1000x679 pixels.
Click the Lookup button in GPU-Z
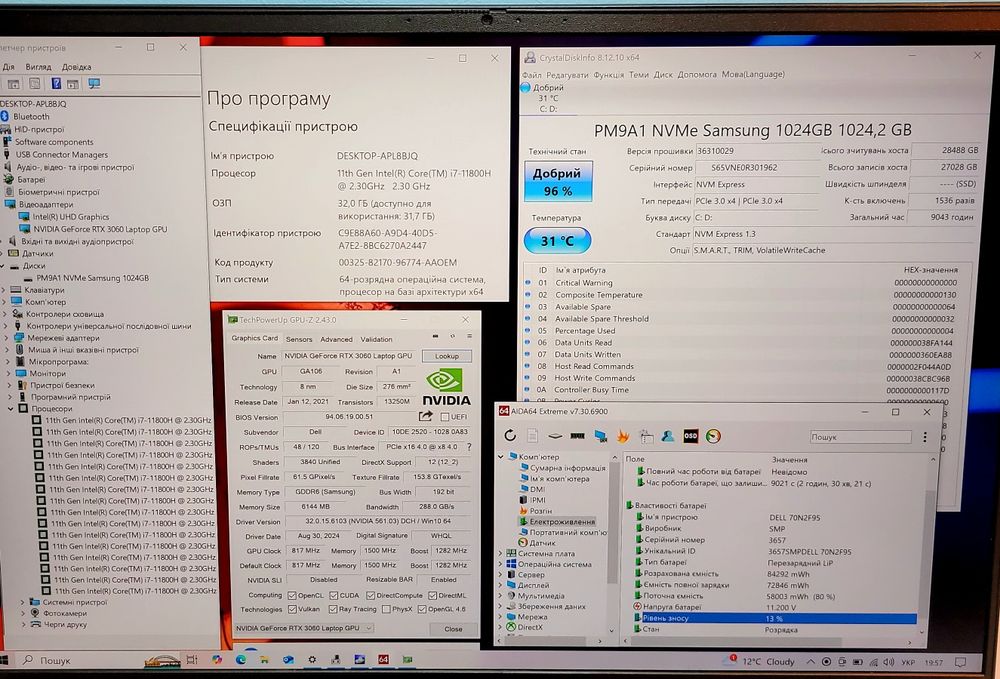point(446,356)
